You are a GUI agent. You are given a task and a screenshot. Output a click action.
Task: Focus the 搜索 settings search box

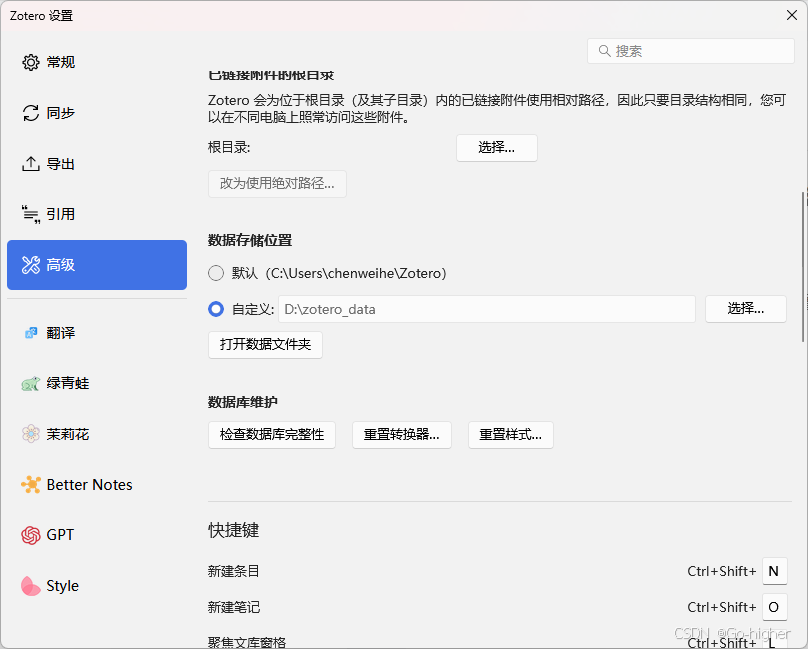691,51
